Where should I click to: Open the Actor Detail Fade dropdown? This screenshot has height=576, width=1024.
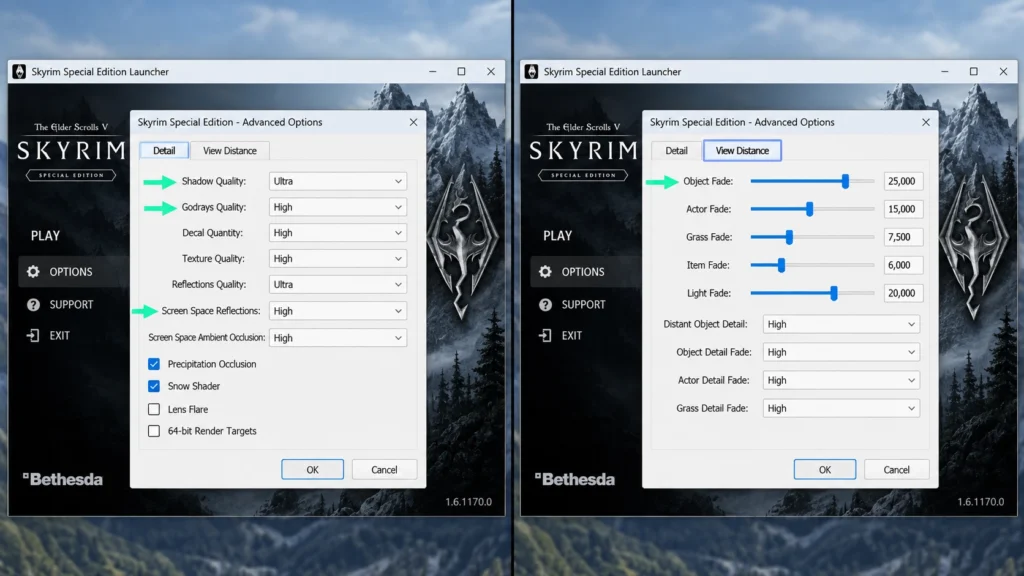(x=841, y=380)
